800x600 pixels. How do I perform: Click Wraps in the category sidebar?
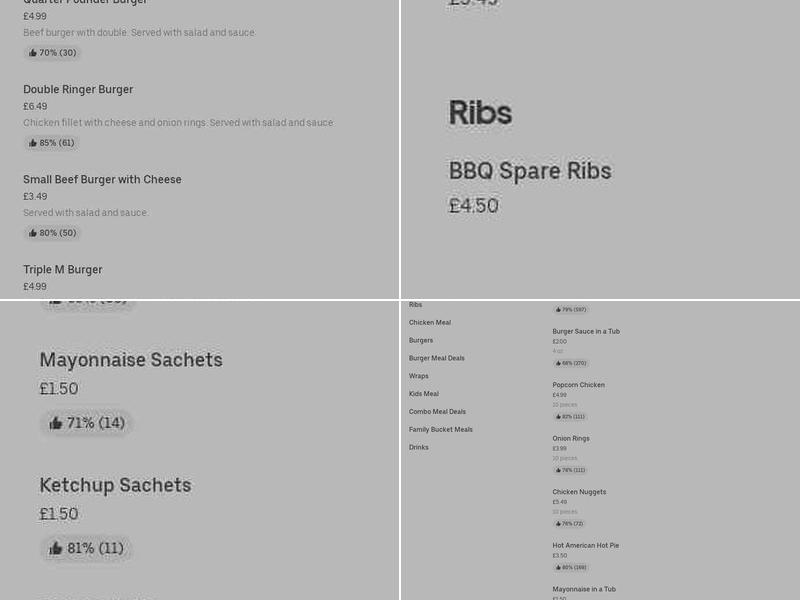pyautogui.click(x=418, y=376)
